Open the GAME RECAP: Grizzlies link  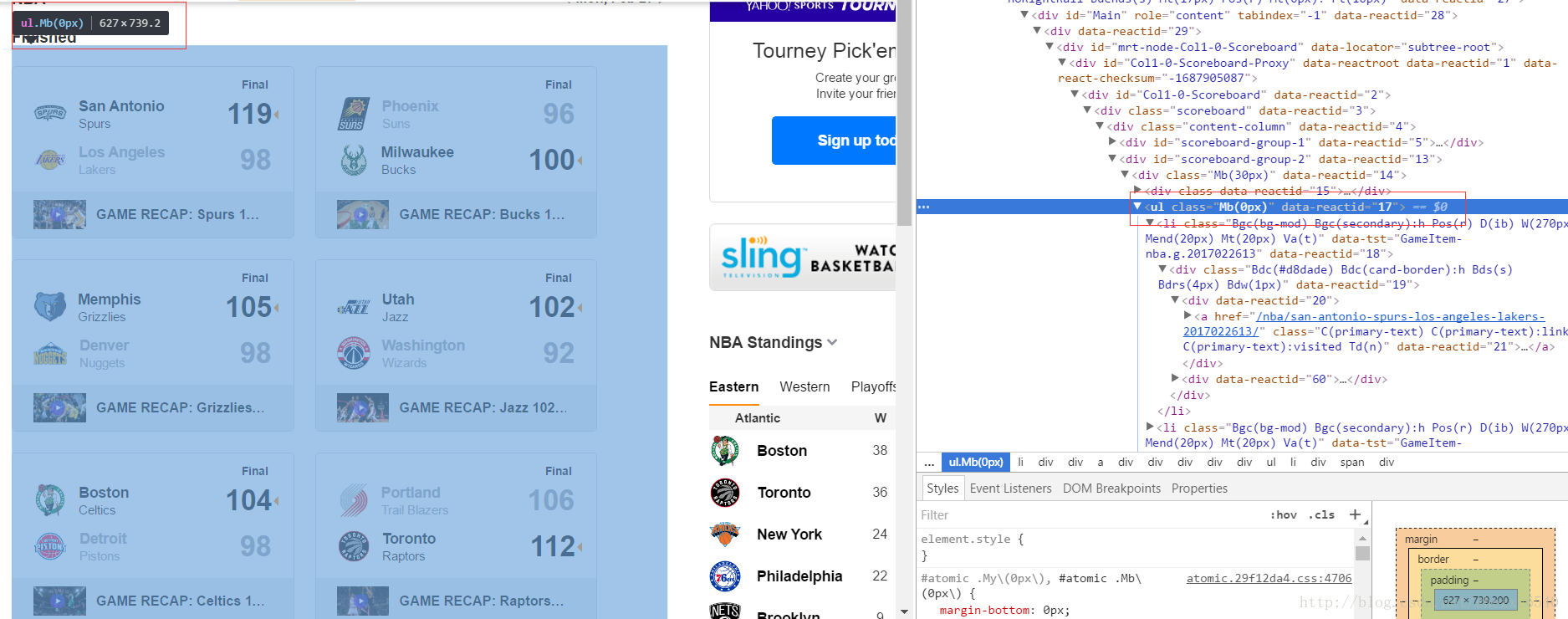(x=180, y=408)
